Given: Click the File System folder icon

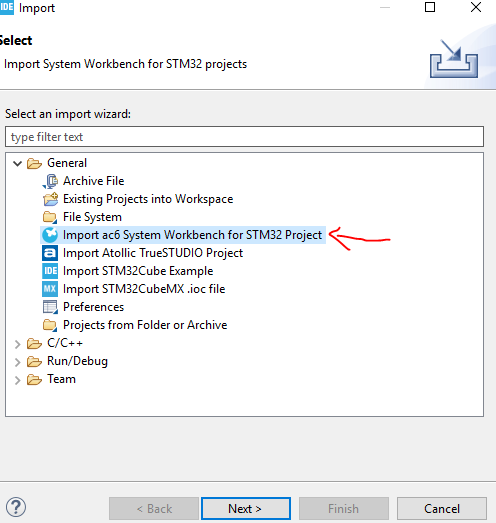Looking at the screenshot, I should click(50, 217).
